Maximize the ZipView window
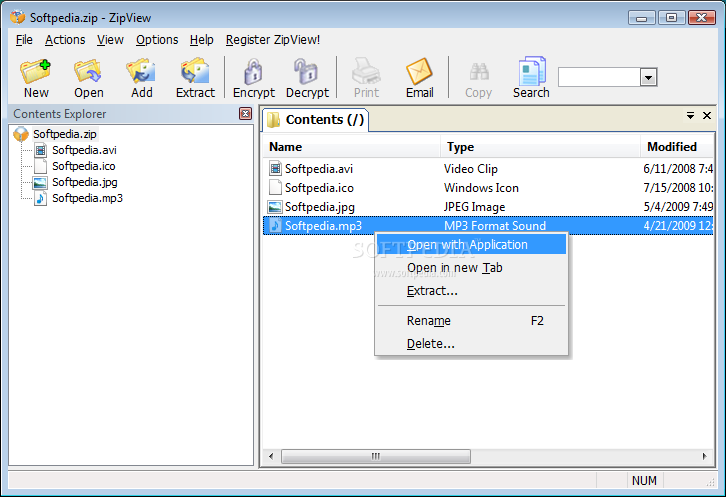The width and height of the screenshot is (726, 497). pos(671,18)
